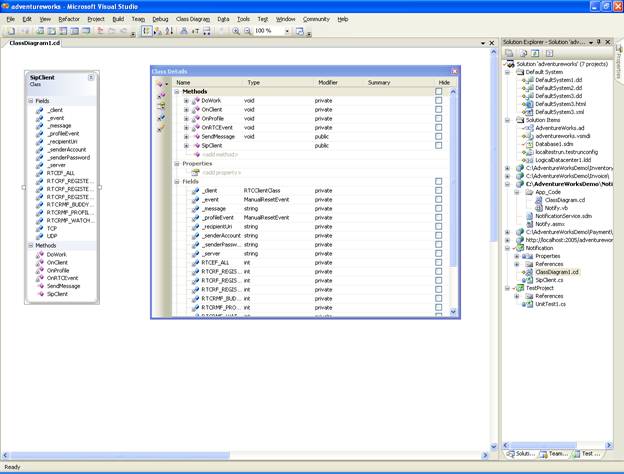Click the display name and type (T) toolbar icon
The width and height of the screenshot is (624, 474).
[195, 31]
